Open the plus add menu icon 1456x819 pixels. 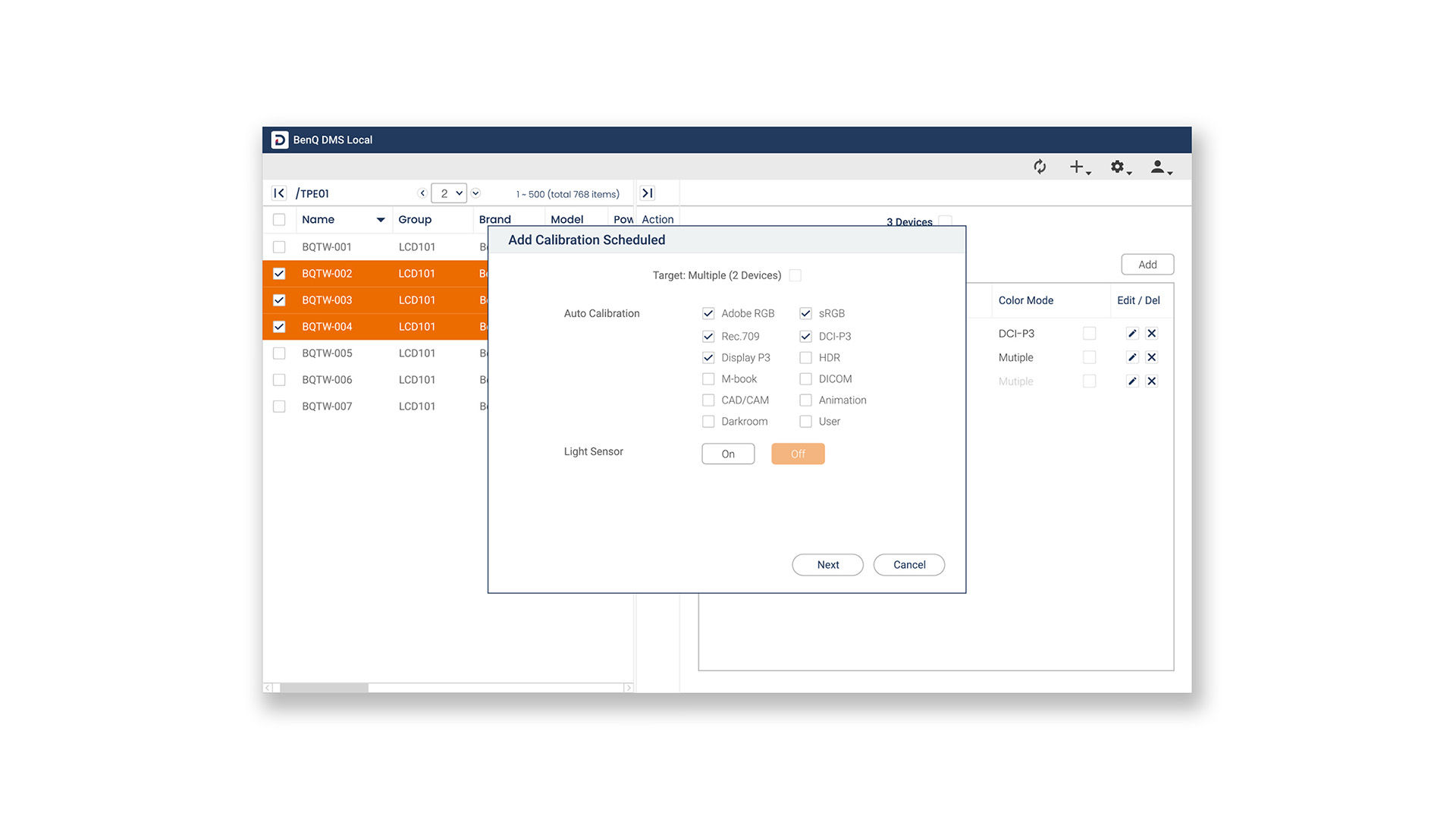[x=1078, y=167]
